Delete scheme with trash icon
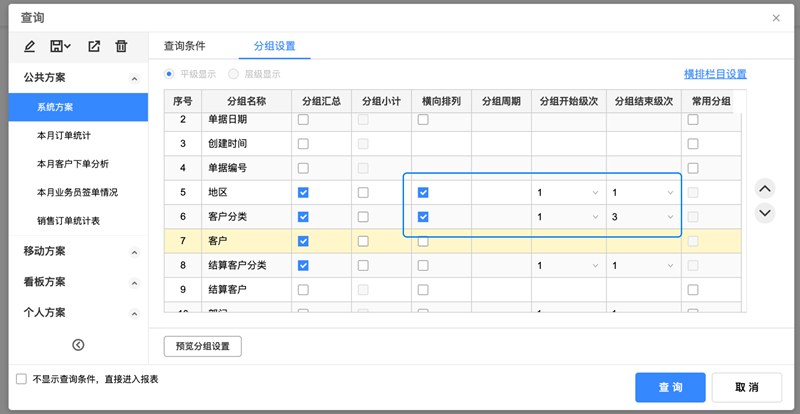This screenshot has height=414, width=800. pos(121,46)
